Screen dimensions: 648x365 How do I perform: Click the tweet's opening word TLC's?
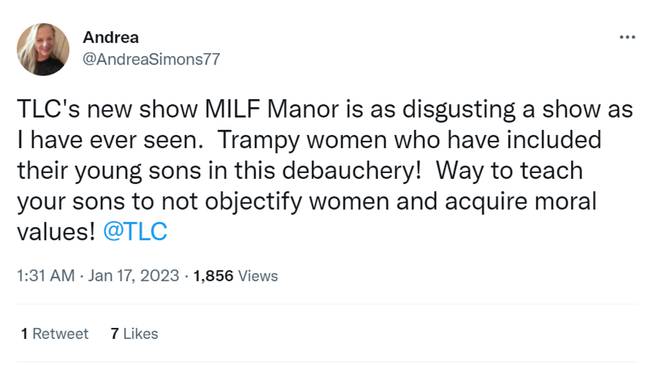coord(48,110)
